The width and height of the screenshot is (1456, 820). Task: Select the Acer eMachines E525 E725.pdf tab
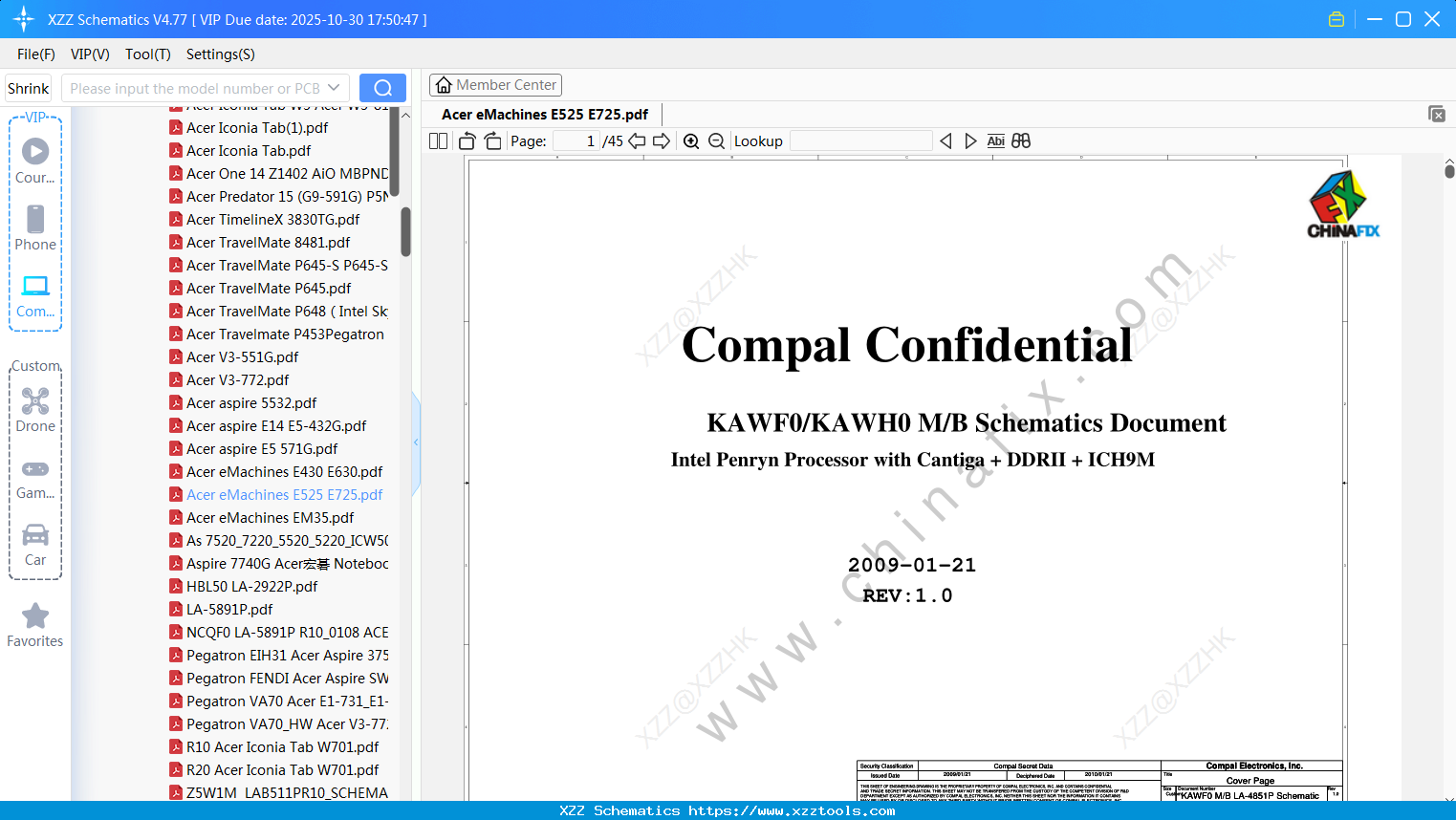tap(545, 115)
